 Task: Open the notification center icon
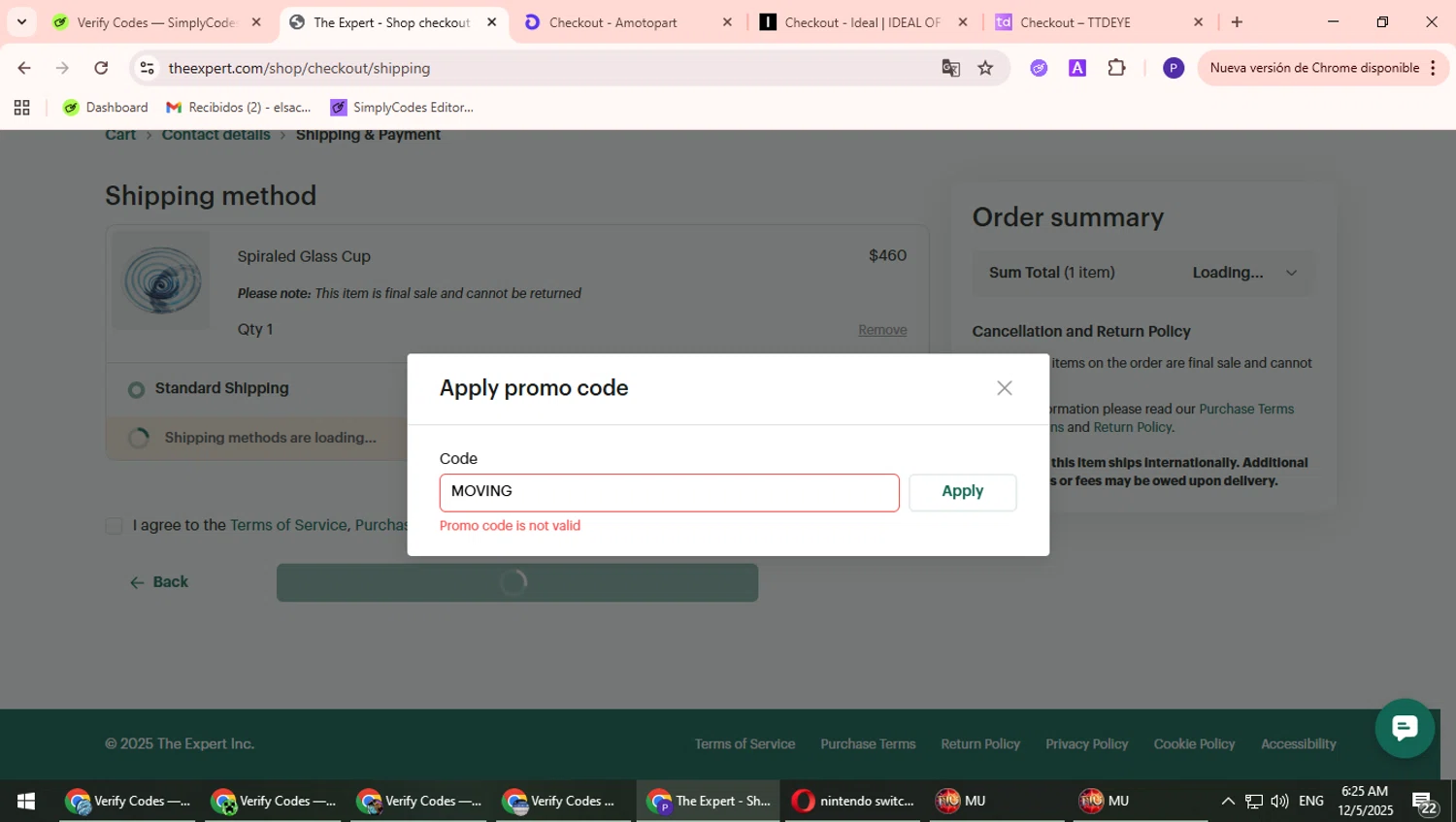pos(1425,803)
